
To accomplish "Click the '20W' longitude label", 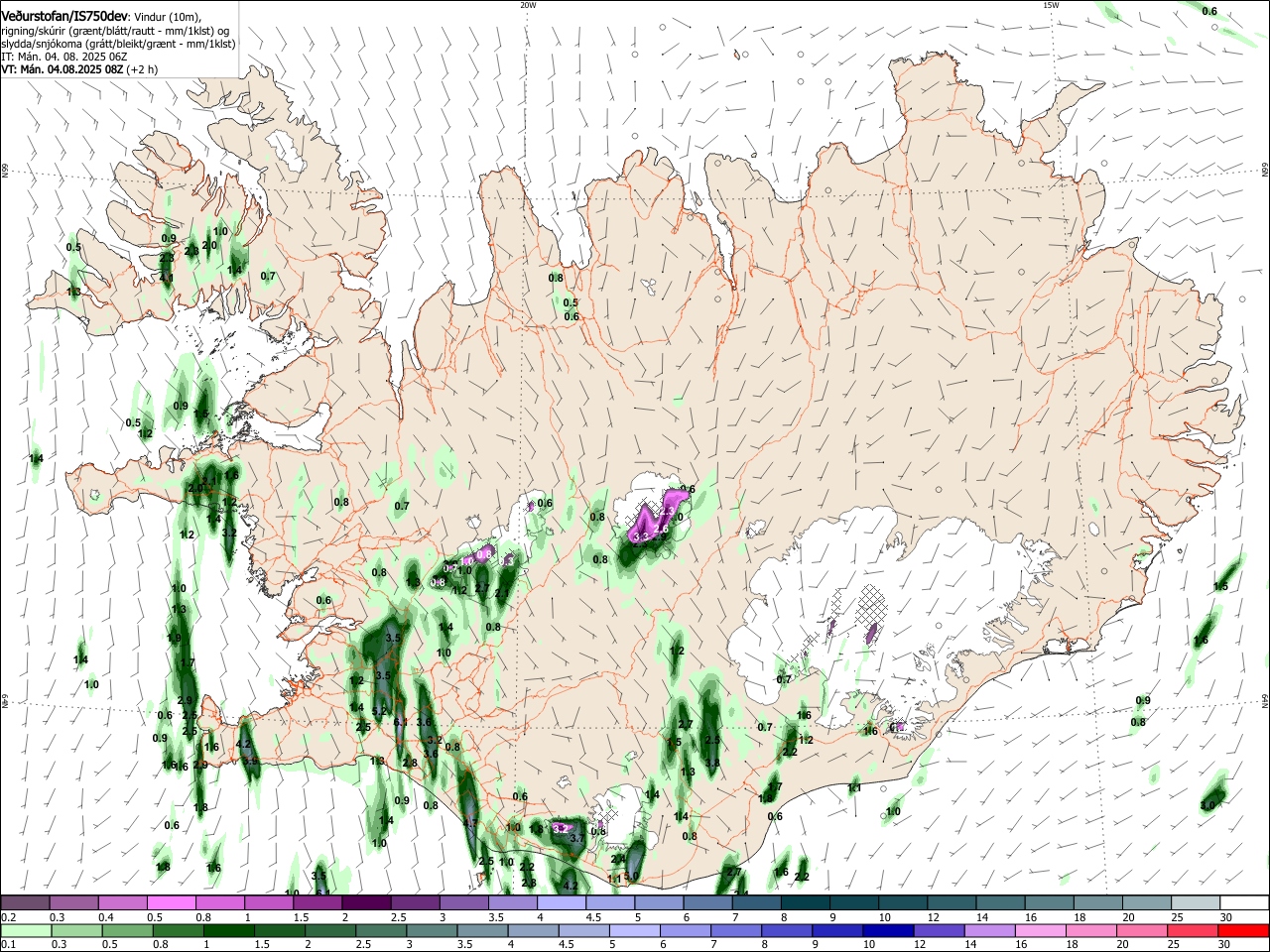I will coord(528,5).
